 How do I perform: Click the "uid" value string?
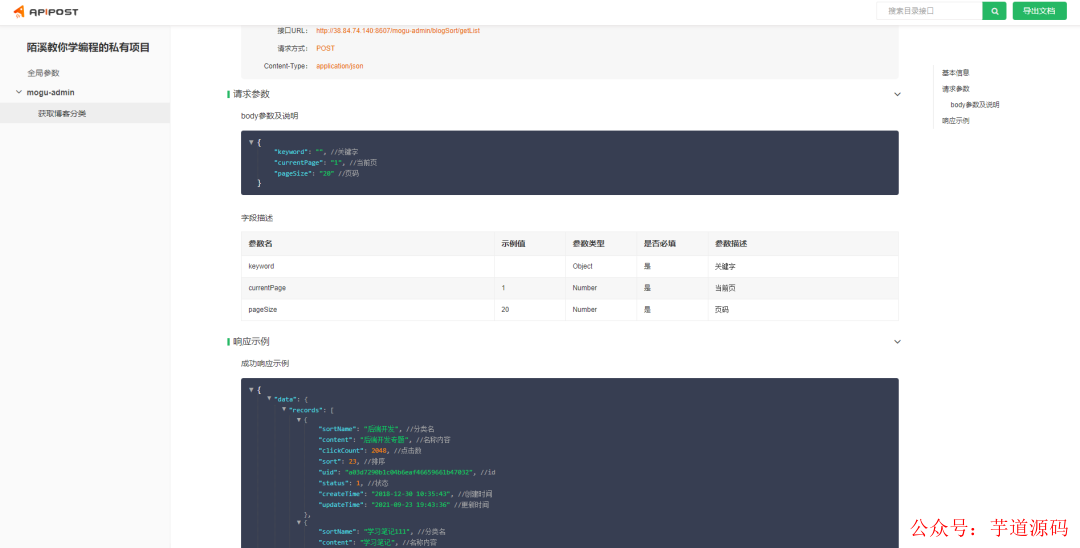408,472
